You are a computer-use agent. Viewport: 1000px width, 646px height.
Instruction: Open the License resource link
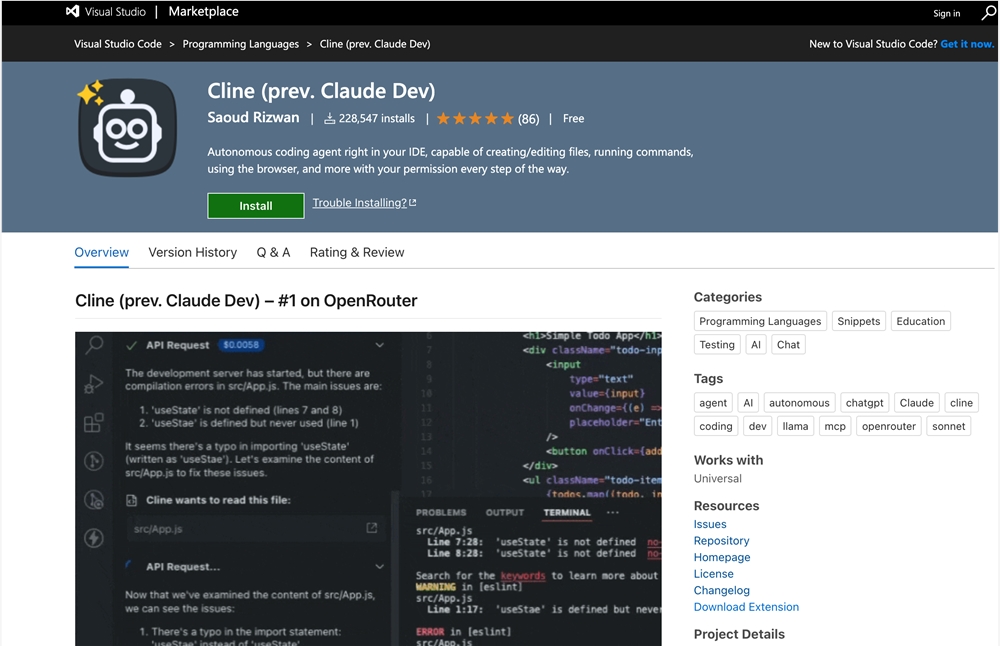coord(714,574)
